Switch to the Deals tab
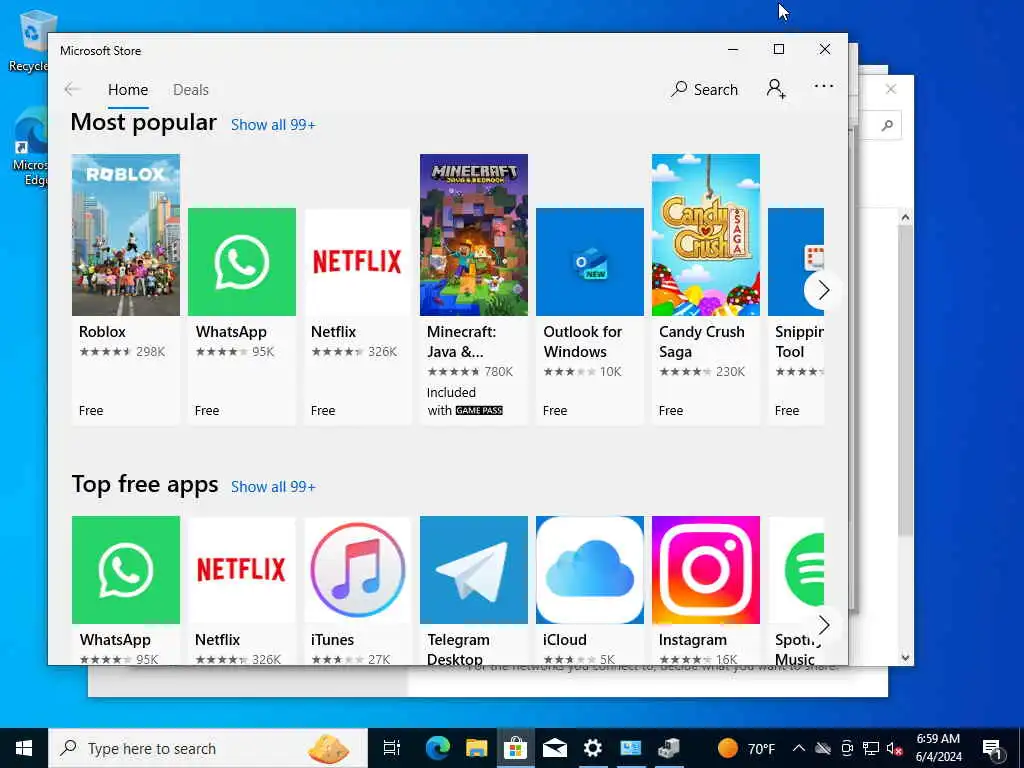 [191, 89]
